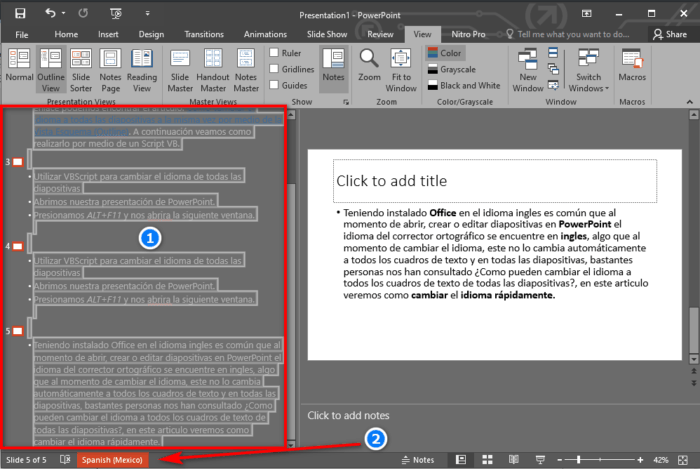Open Slide Sorter view
700x469 pixels.
coord(81,70)
